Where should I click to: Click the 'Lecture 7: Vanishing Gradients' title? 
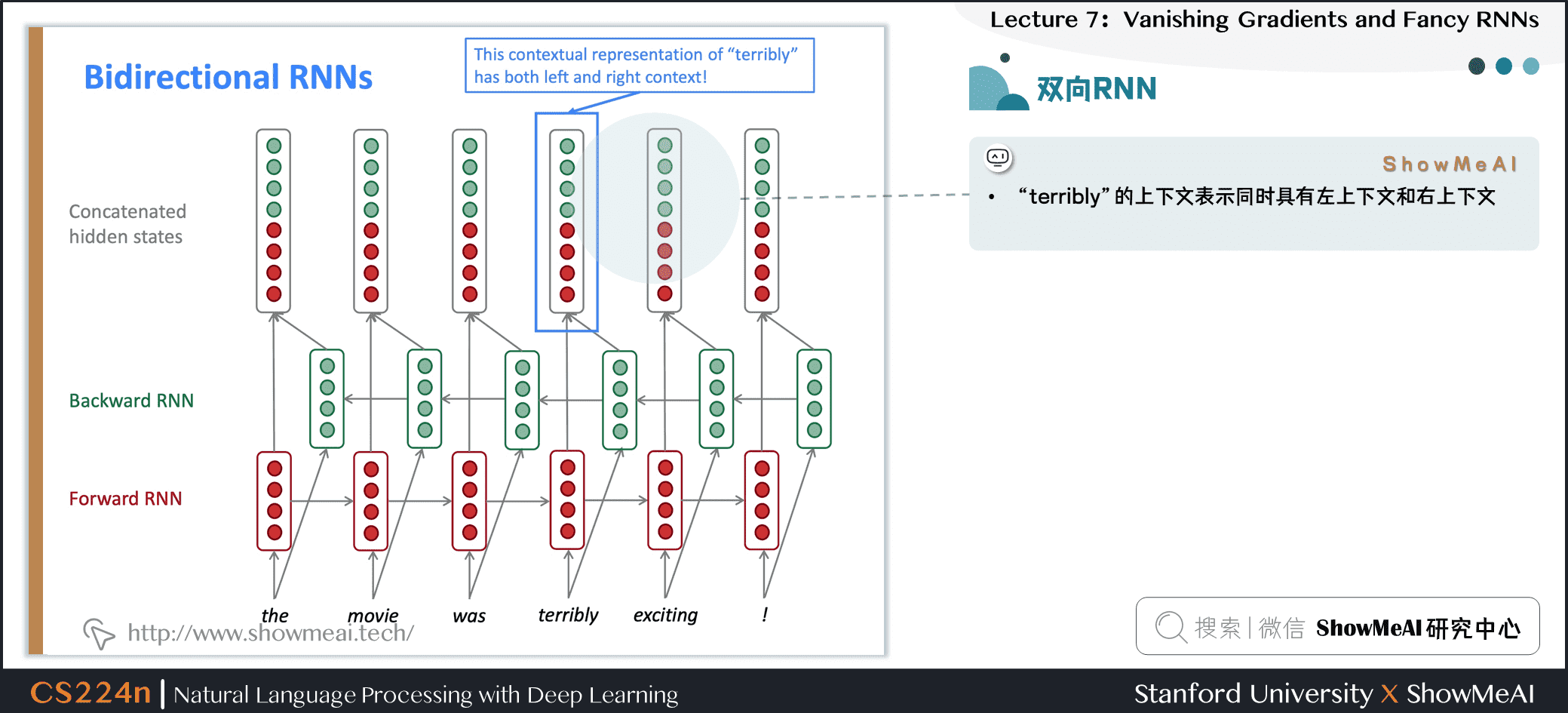pyautogui.click(x=1264, y=19)
